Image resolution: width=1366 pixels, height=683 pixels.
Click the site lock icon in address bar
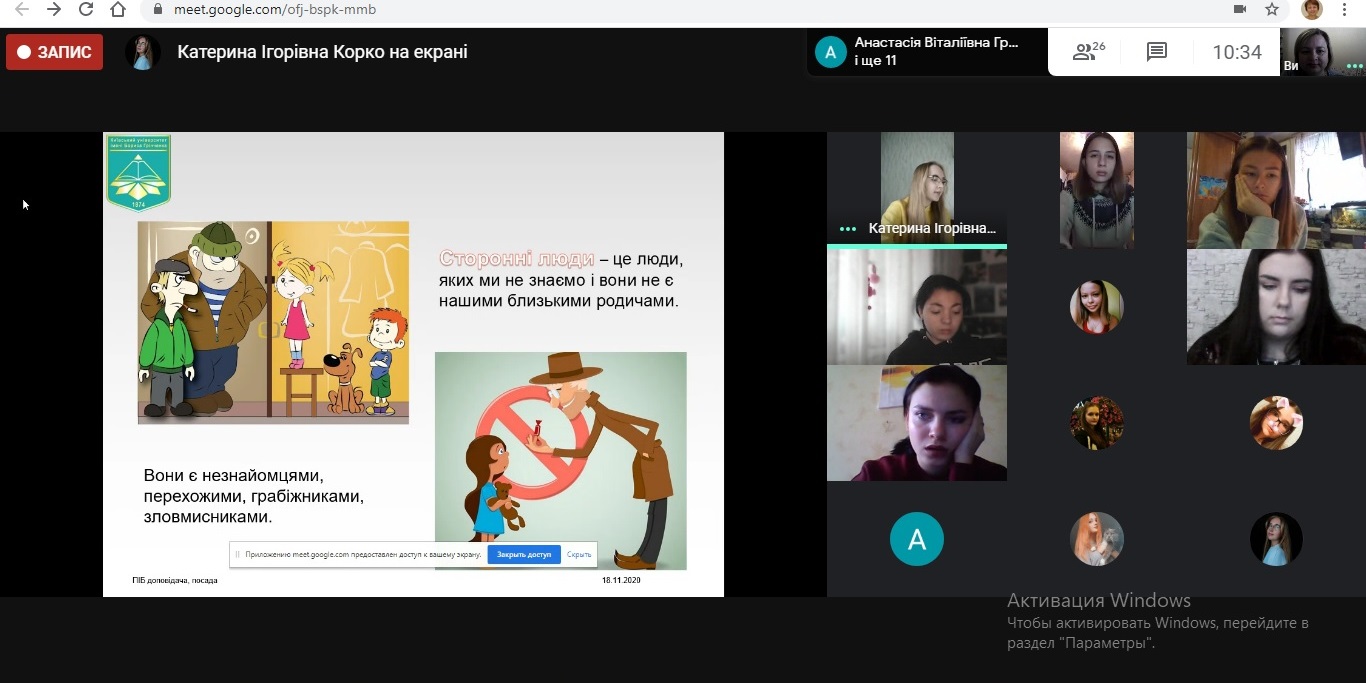[x=157, y=10]
